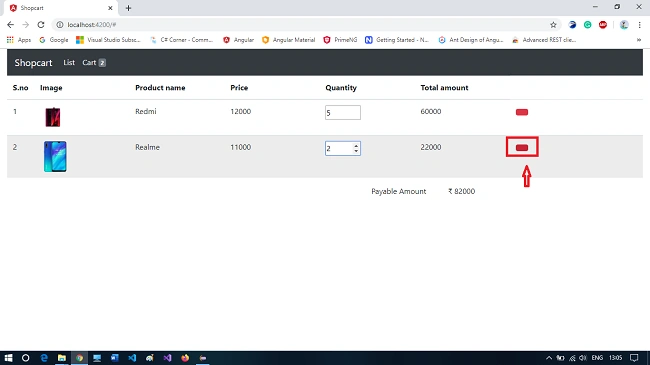Click the Quantity column header

(x=341, y=88)
